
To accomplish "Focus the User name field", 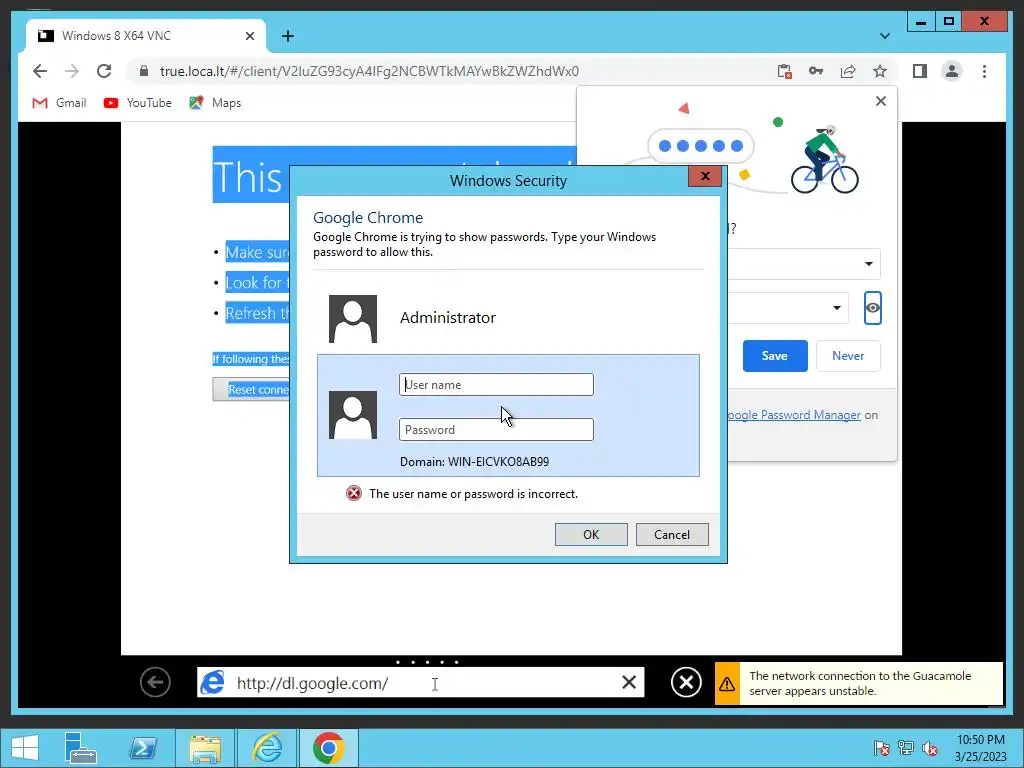I will [x=496, y=385].
